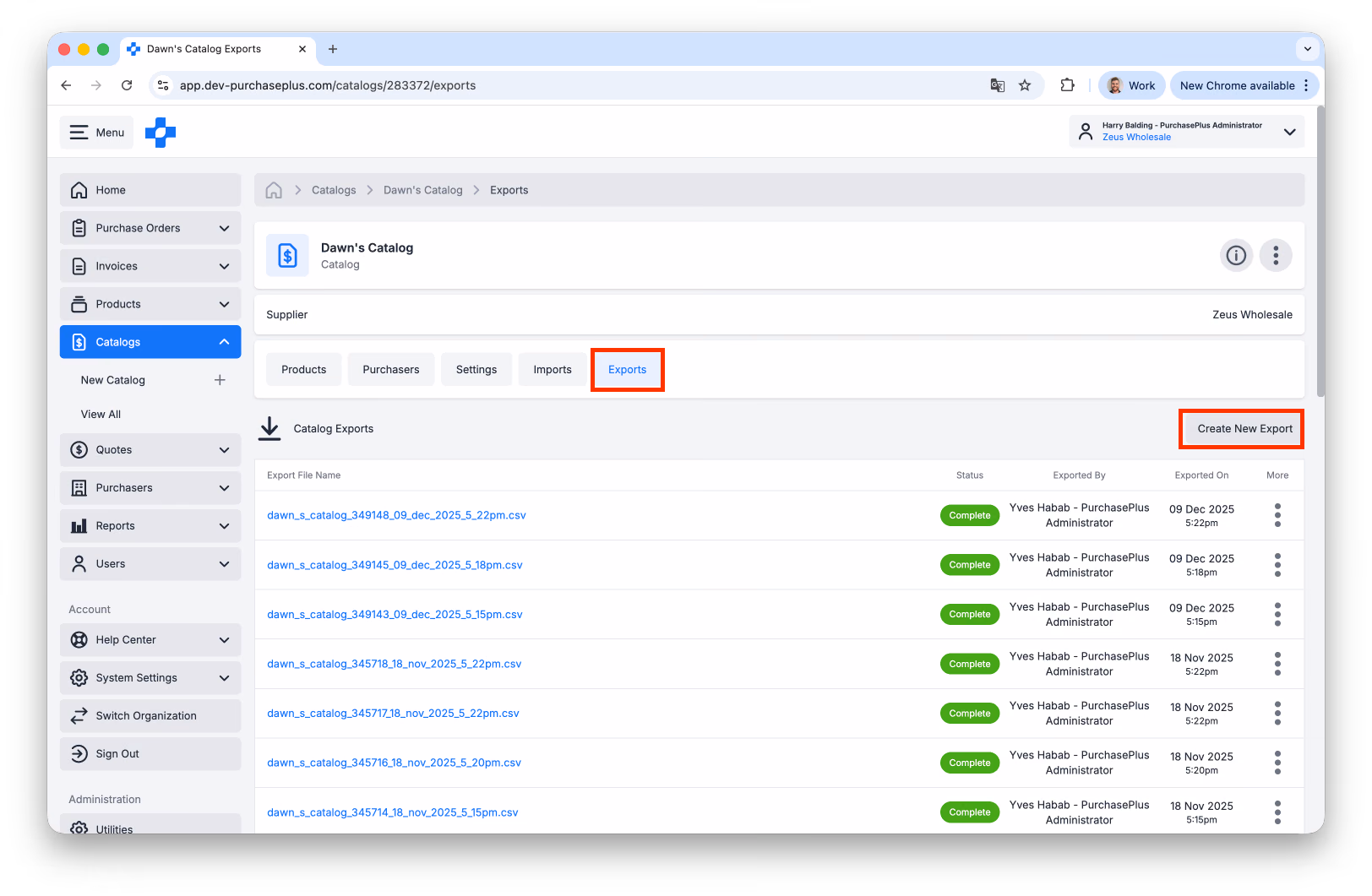Expand the Users sidebar section
Image resolution: width=1372 pixels, height=896 pixels.
[150, 564]
